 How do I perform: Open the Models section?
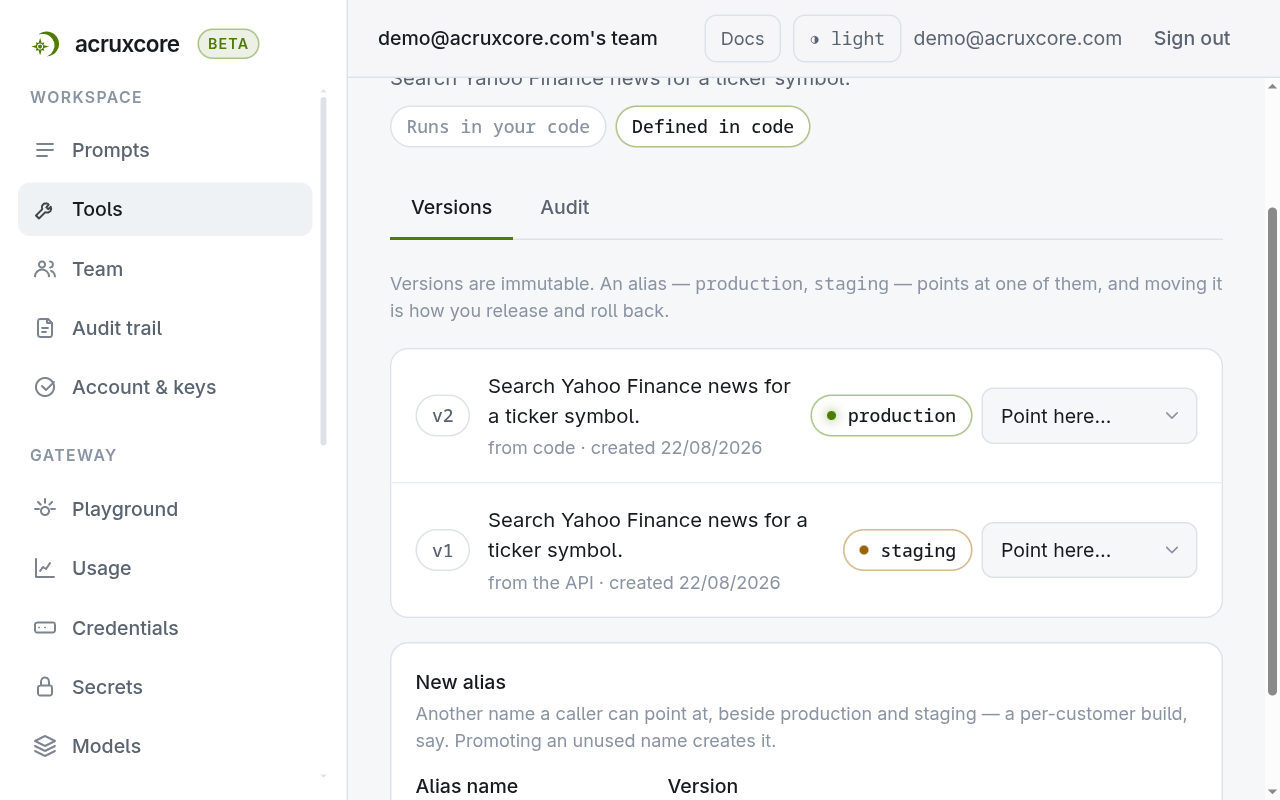coord(165,746)
